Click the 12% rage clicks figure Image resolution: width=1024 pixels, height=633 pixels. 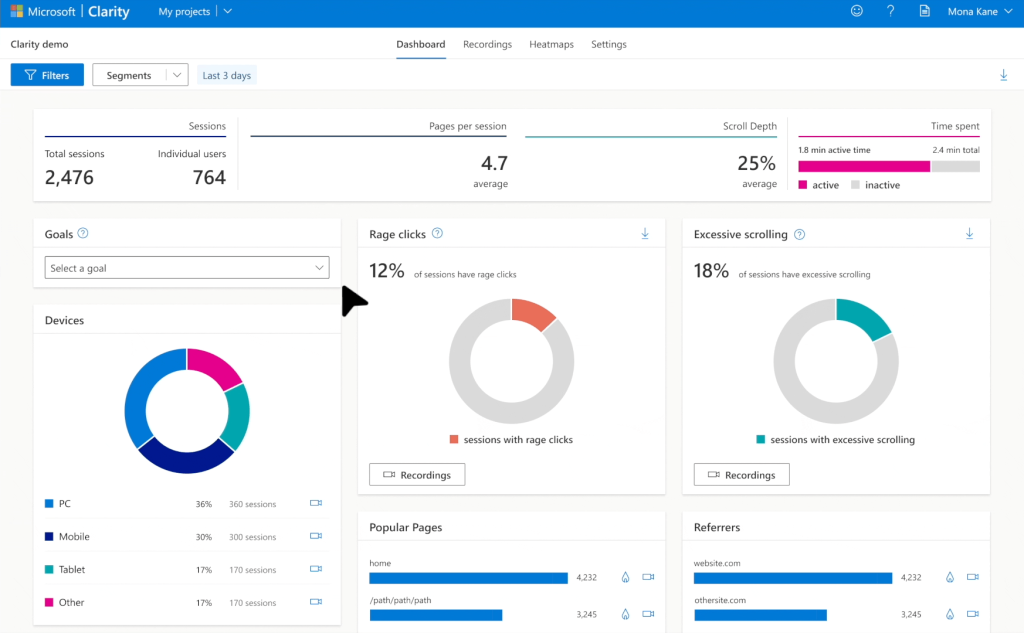coord(387,270)
